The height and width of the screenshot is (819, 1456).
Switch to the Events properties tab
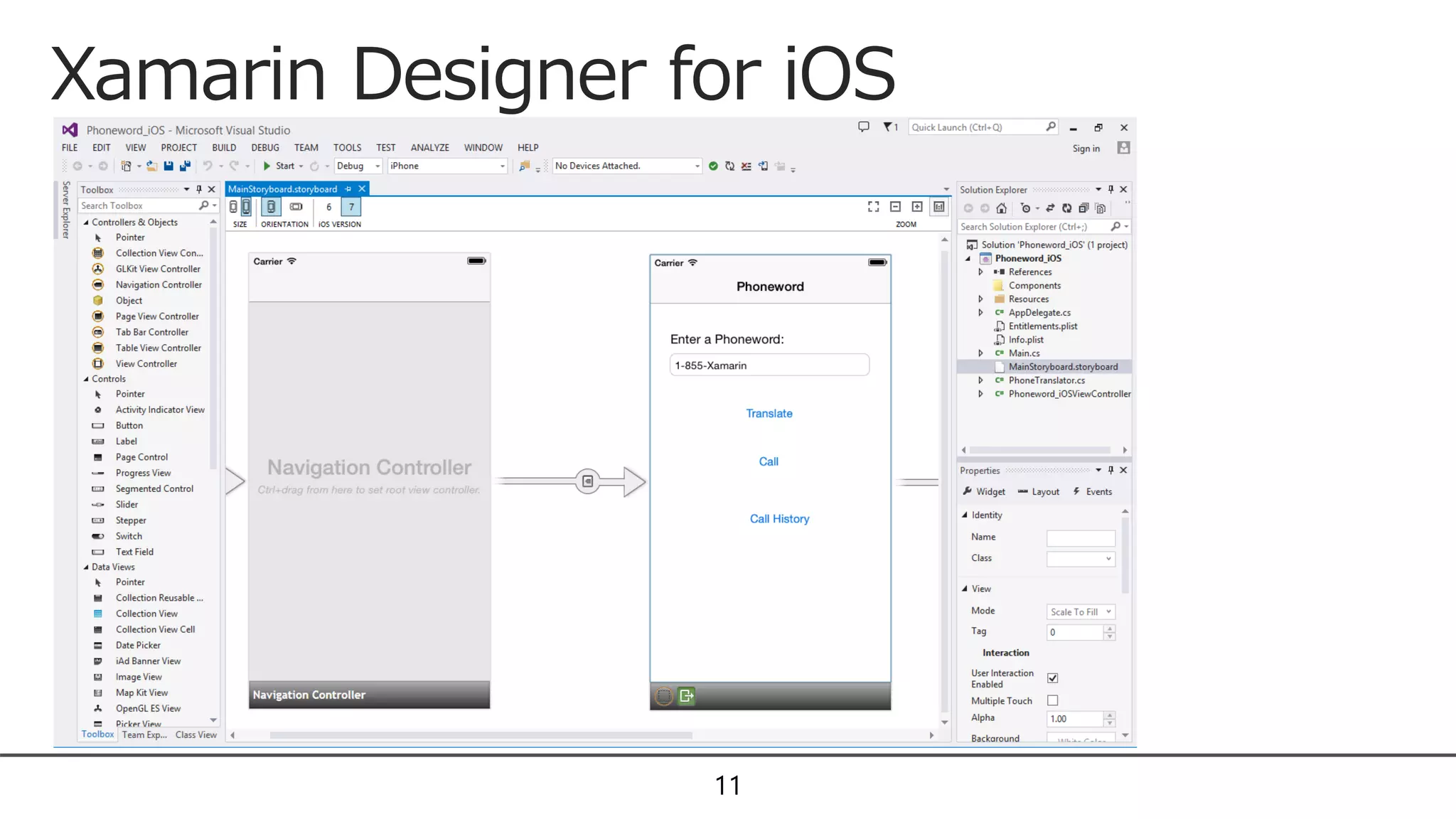1093,492
